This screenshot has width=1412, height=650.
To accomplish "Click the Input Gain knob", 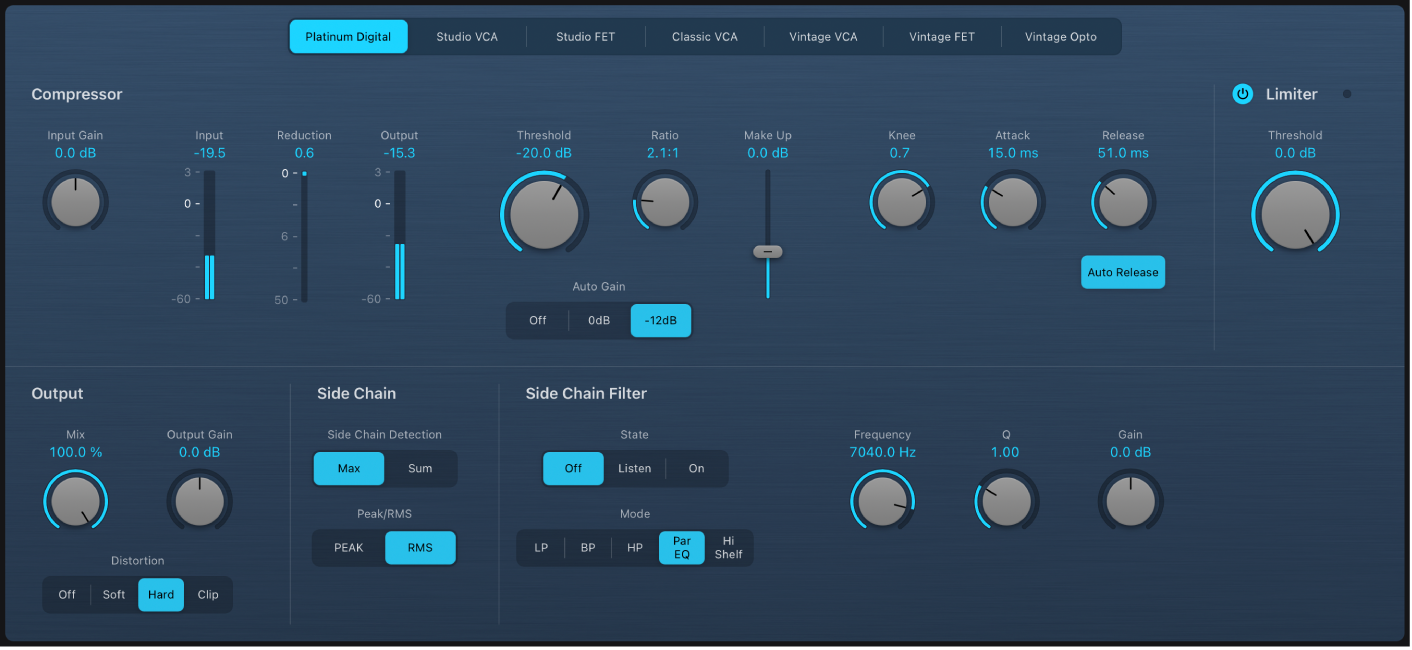I will [x=74, y=201].
